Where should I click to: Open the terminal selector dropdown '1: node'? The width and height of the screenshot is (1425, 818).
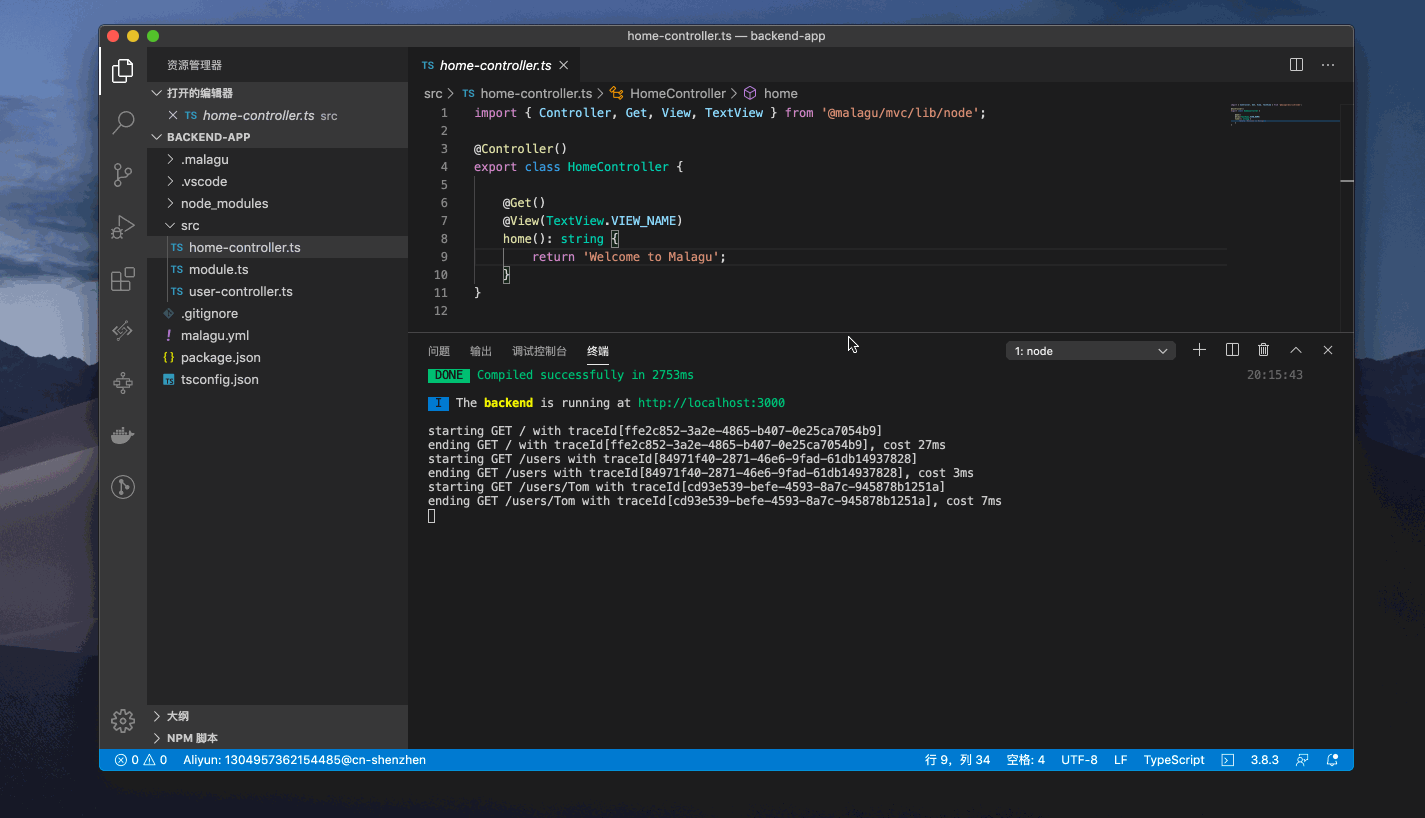coord(1091,351)
